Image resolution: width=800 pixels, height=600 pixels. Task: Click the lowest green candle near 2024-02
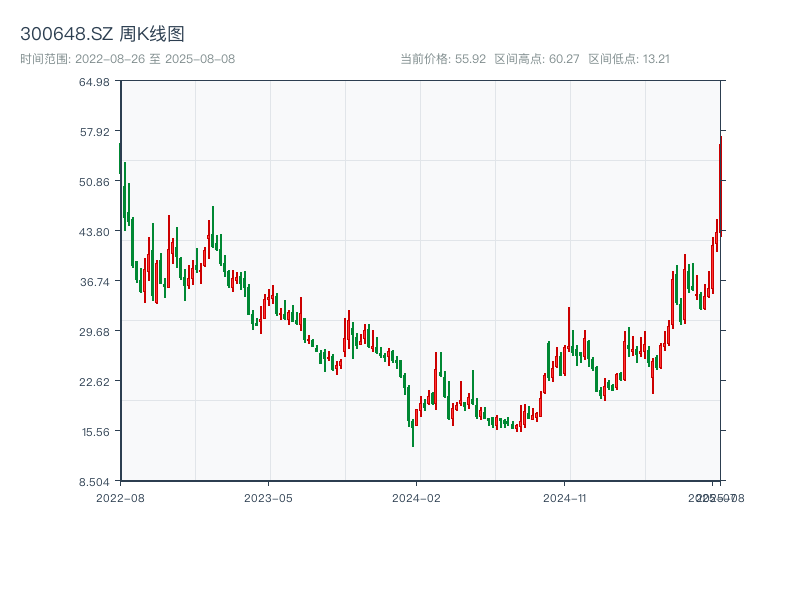413,432
